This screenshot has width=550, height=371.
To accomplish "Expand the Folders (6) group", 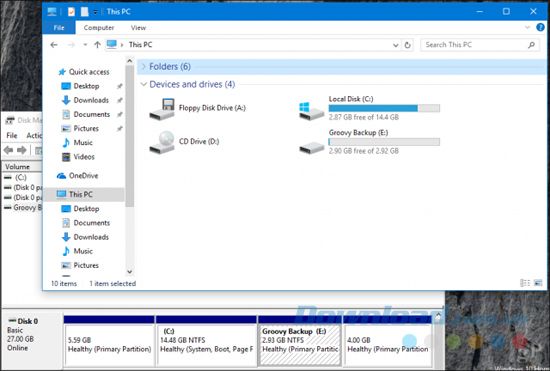I will [x=143, y=66].
